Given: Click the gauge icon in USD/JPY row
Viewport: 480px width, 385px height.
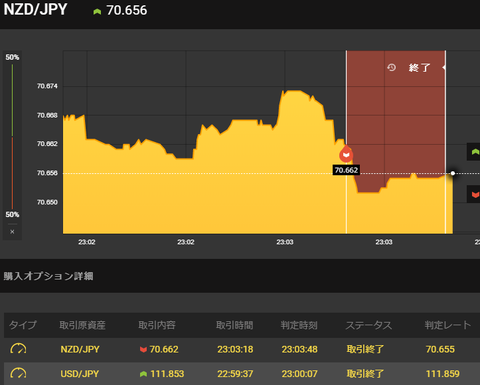Looking at the screenshot, I should (x=18, y=373).
